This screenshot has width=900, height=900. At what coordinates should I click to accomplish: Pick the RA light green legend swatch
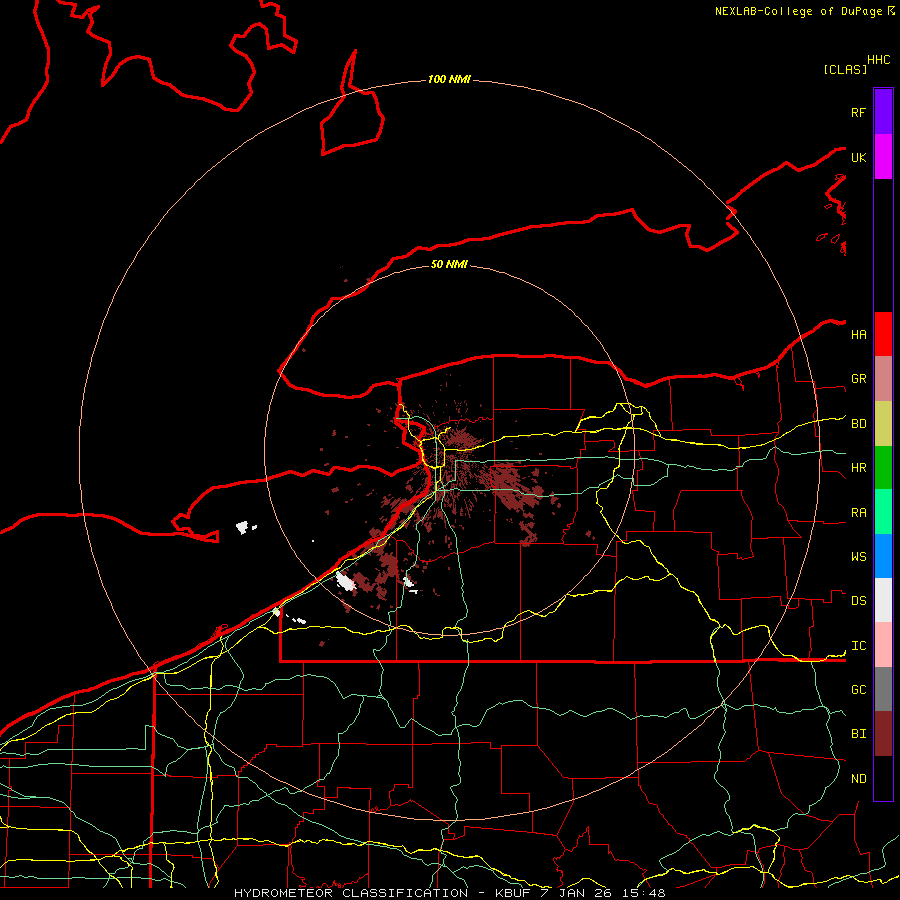pyautogui.click(x=883, y=512)
